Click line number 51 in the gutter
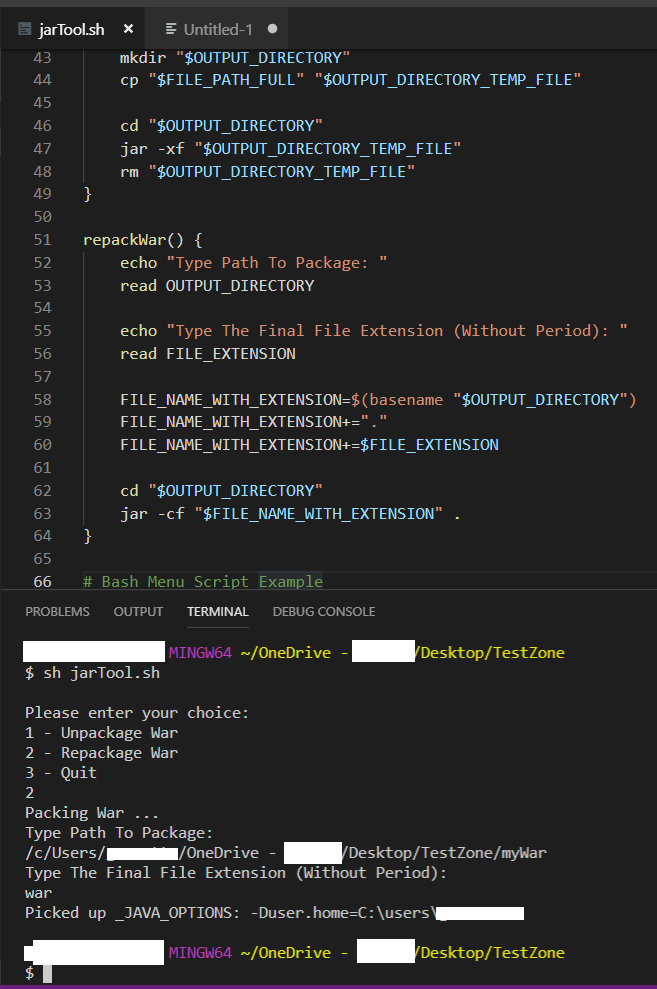This screenshot has height=989, width=657. (x=42, y=240)
